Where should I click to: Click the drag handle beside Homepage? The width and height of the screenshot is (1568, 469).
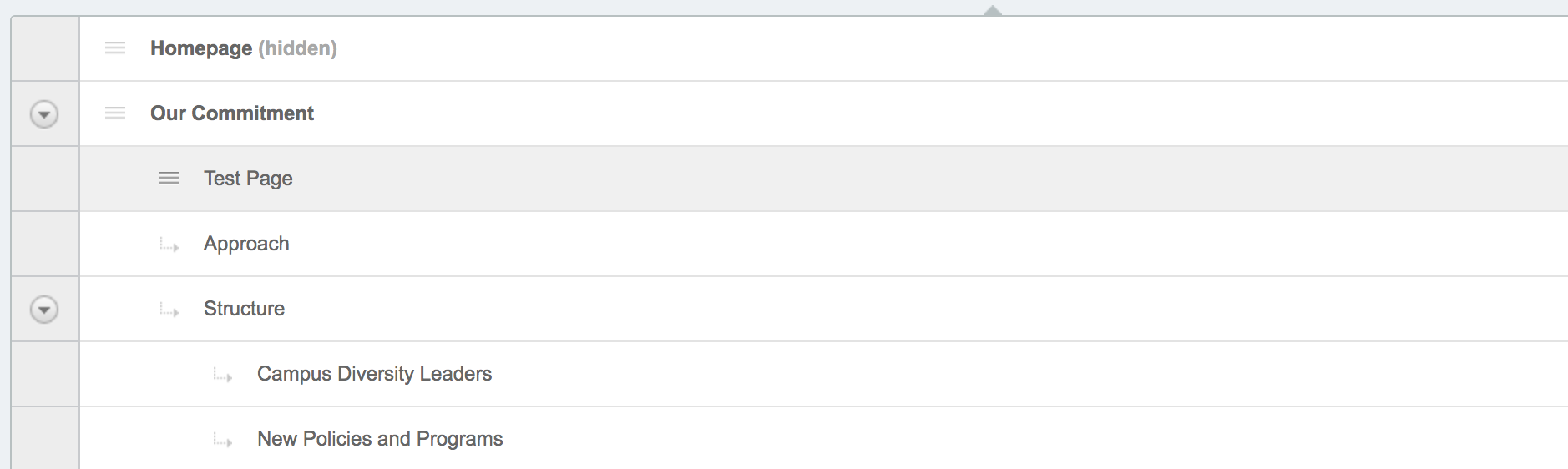[115, 48]
